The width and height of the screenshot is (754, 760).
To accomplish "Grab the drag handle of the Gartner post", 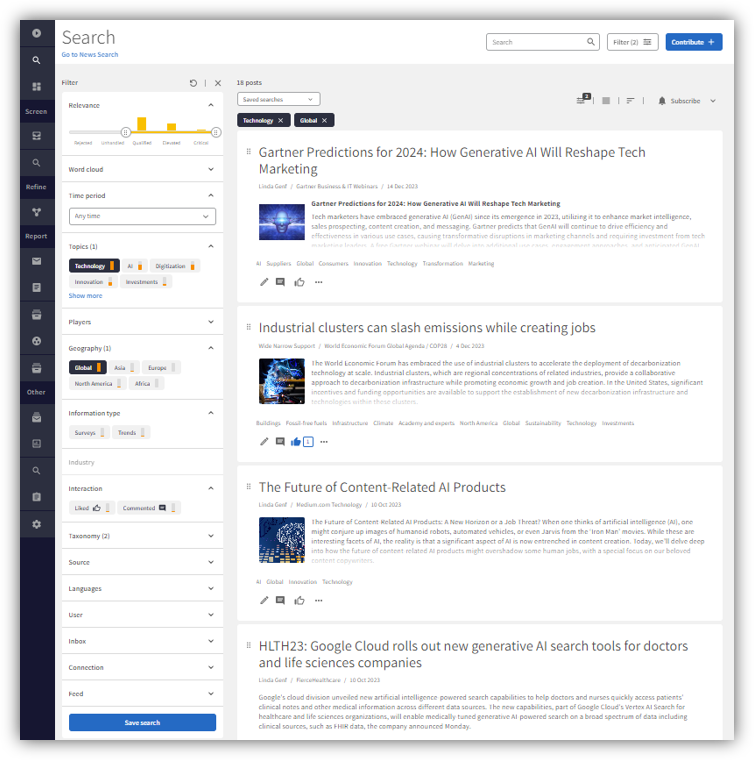I will click(x=249, y=152).
